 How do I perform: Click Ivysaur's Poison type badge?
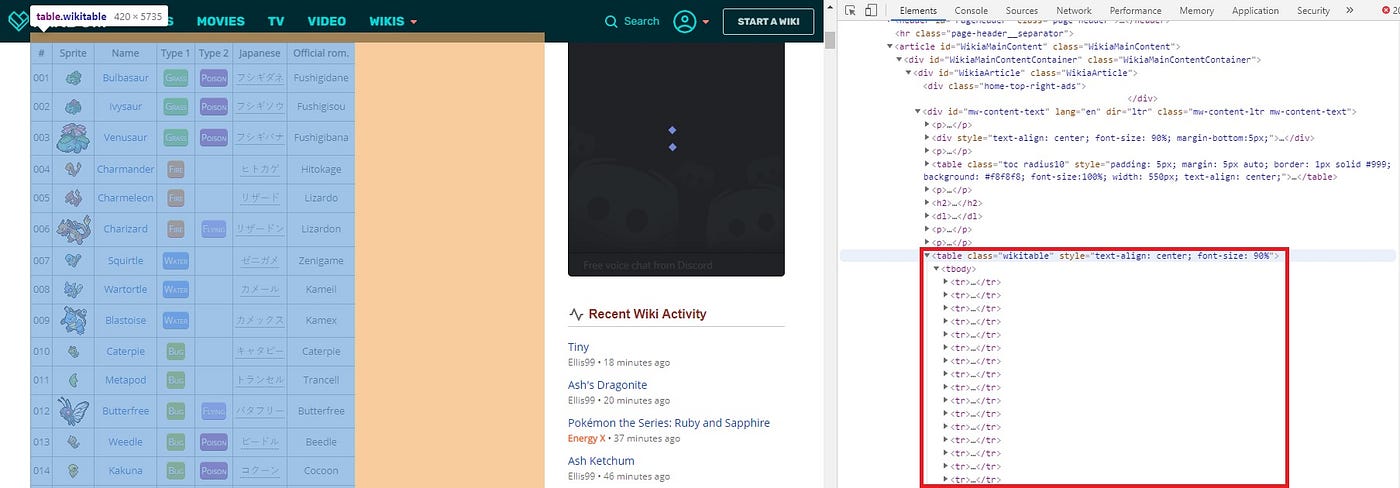(x=213, y=107)
